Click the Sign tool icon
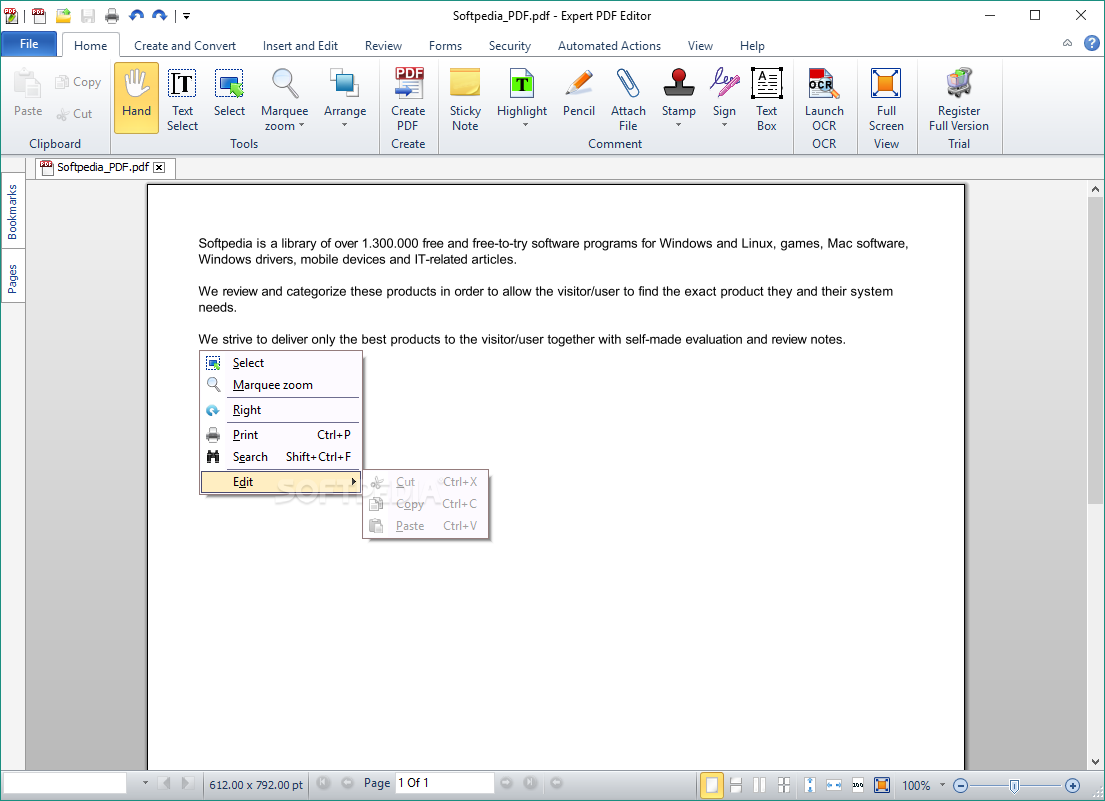The width and height of the screenshot is (1105, 801). click(724, 83)
